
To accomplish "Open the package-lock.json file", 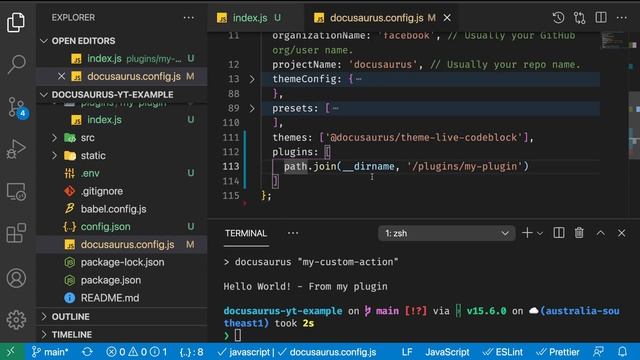I will [122, 262].
